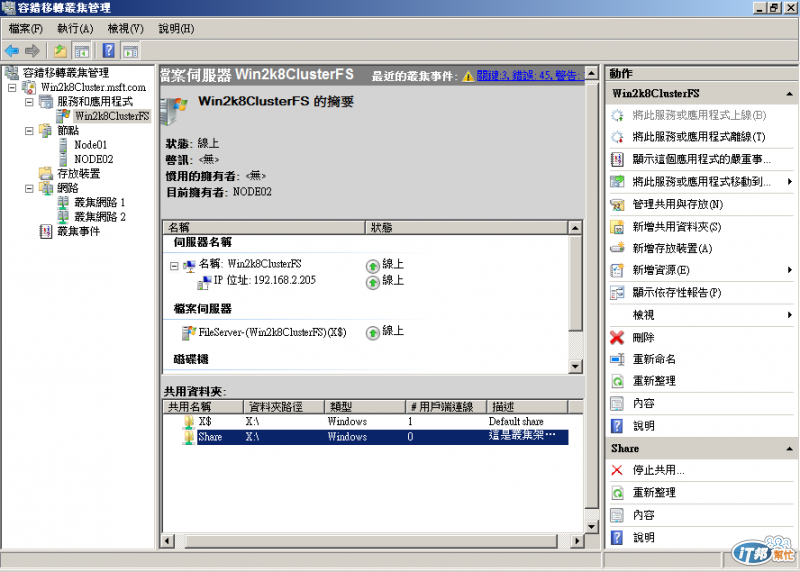Image resolution: width=800 pixels, height=572 pixels.
Task: Click the 類型 column header
Action: pos(365,407)
